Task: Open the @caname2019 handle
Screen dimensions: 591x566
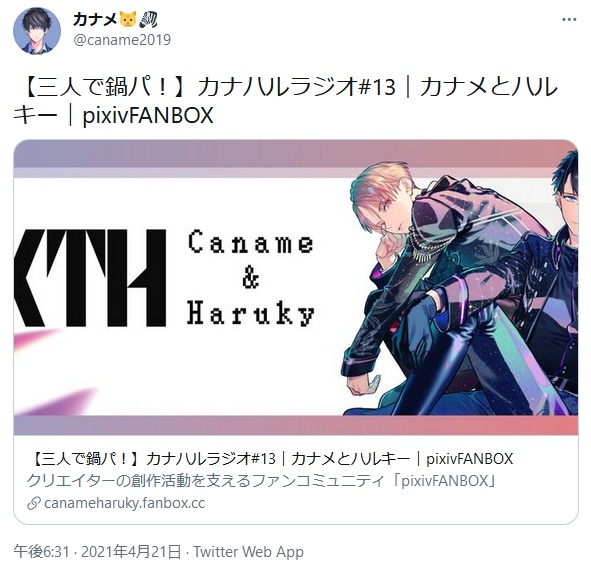Action: (122, 40)
